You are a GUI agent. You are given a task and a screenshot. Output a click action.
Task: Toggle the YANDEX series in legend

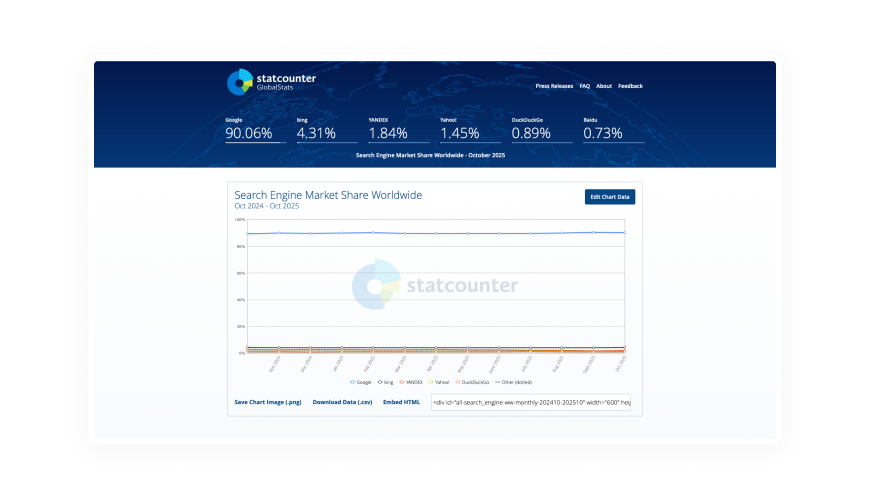411,382
